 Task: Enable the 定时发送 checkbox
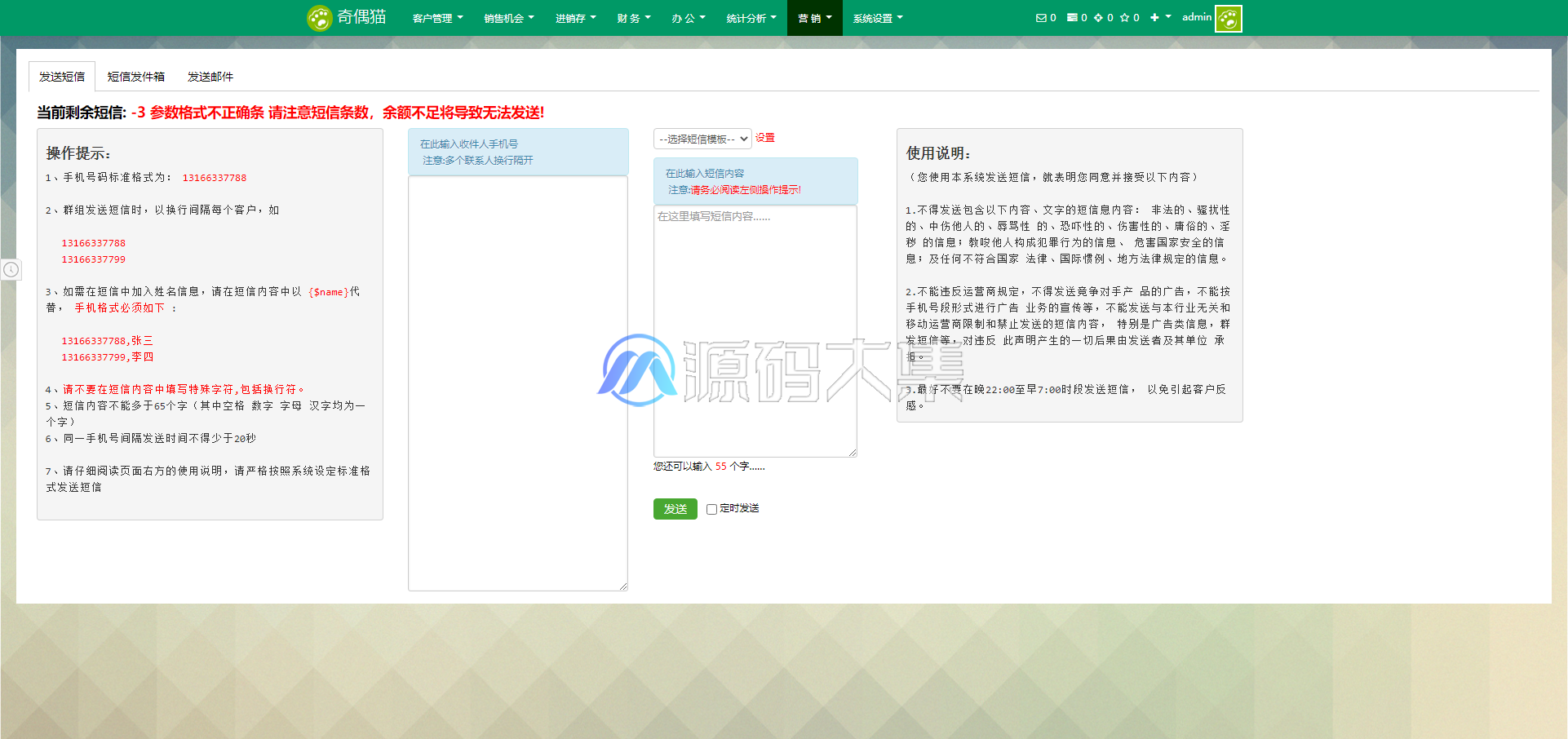pyautogui.click(x=711, y=509)
